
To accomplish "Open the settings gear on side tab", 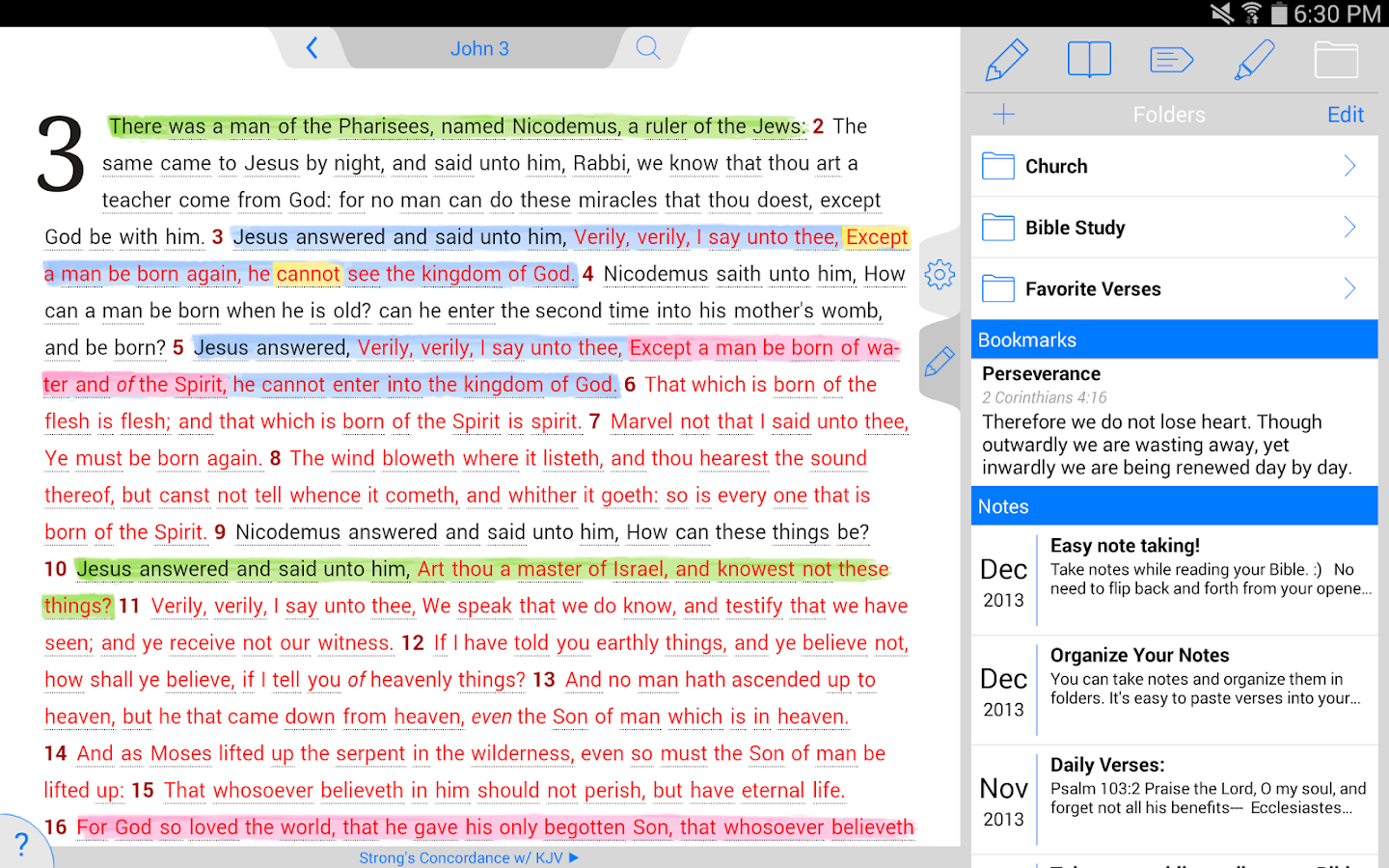I will pyautogui.click(x=940, y=275).
